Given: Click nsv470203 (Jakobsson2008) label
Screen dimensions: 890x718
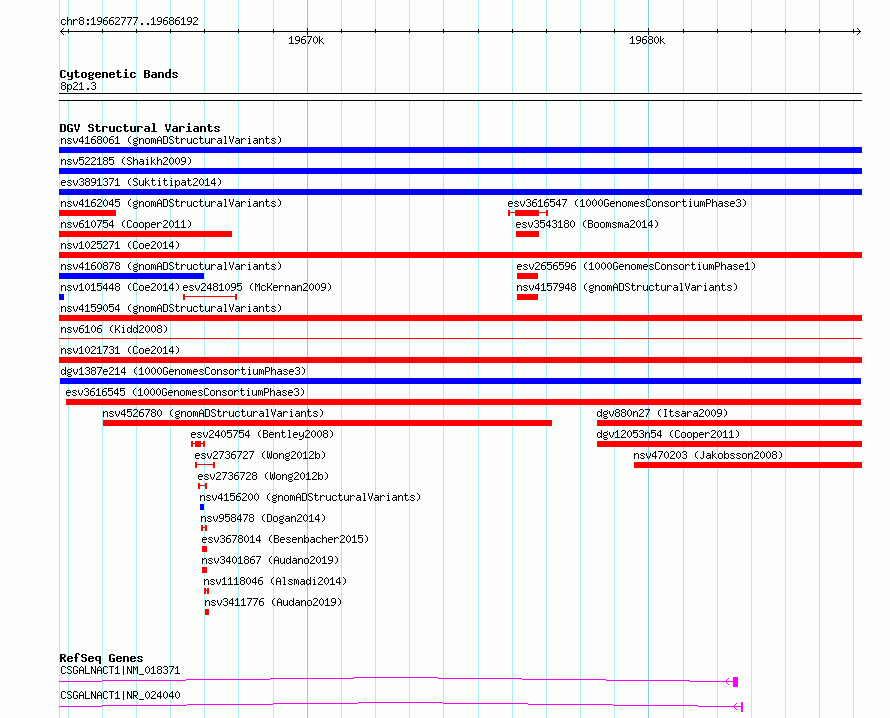Looking at the screenshot, I should pyautogui.click(x=708, y=455).
